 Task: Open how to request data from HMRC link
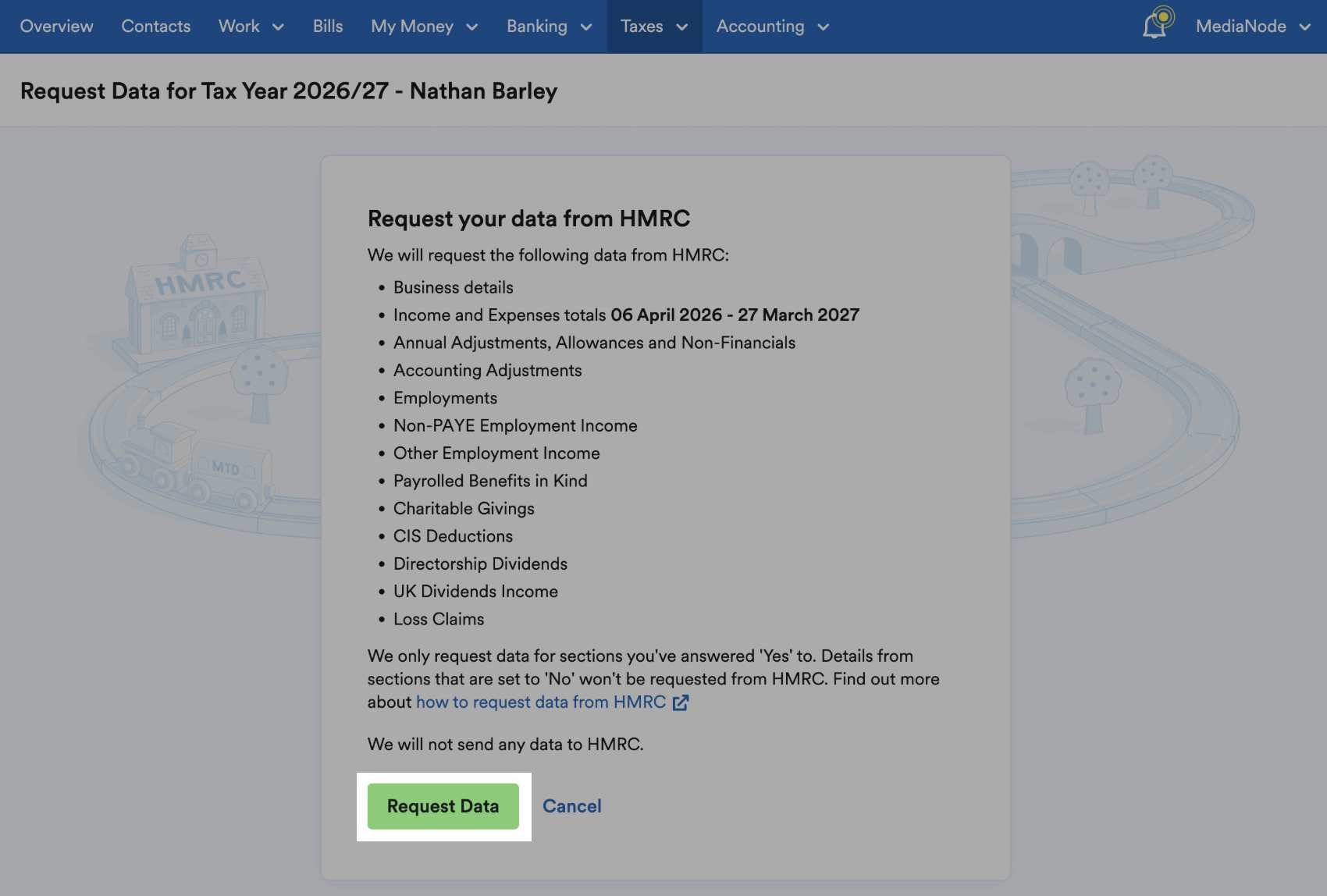click(541, 702)
